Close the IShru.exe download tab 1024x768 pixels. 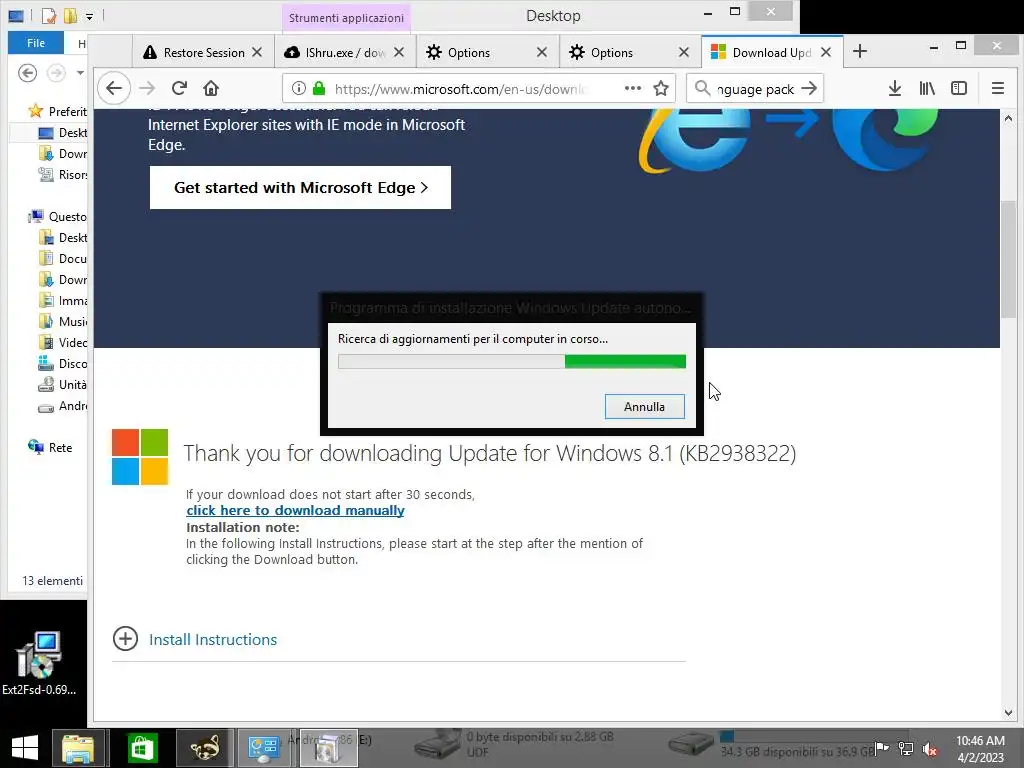click(x=399, y=52)
